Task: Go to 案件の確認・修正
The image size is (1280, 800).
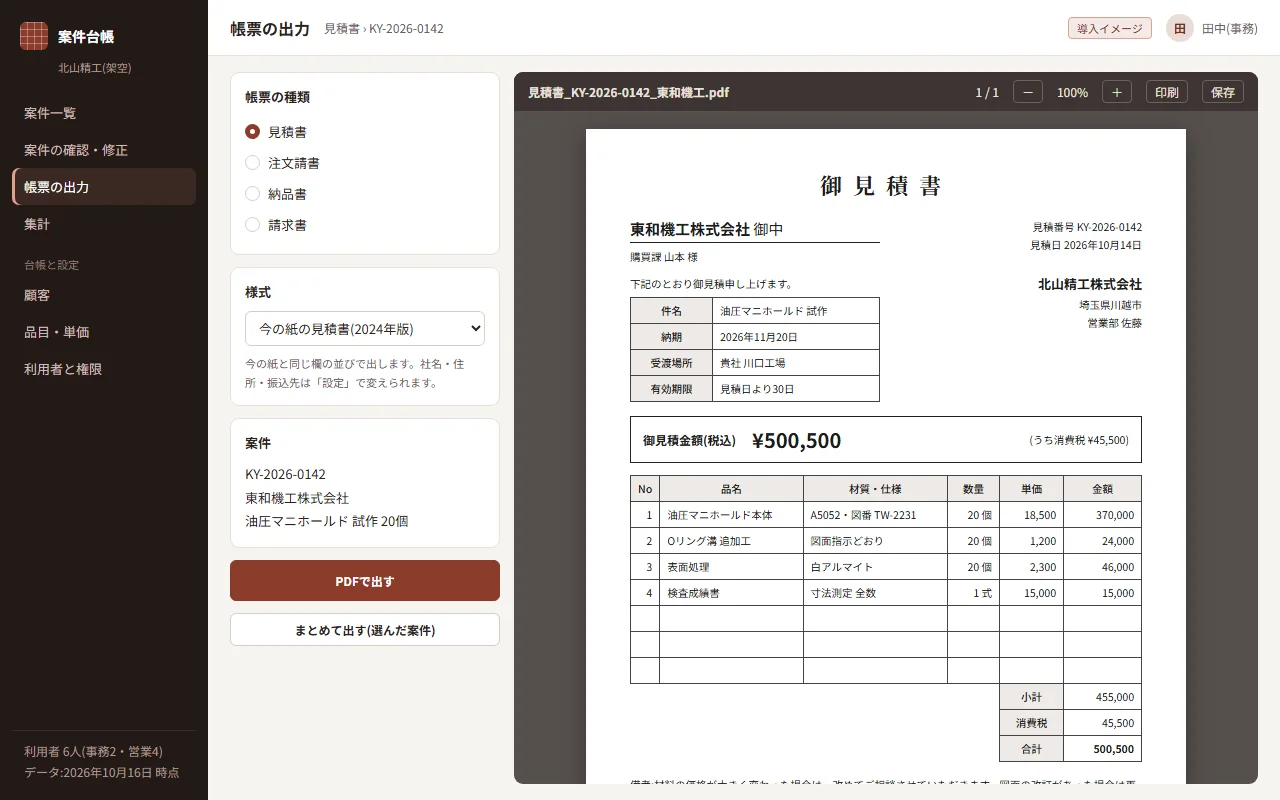Action: click(x=104, y=150)
